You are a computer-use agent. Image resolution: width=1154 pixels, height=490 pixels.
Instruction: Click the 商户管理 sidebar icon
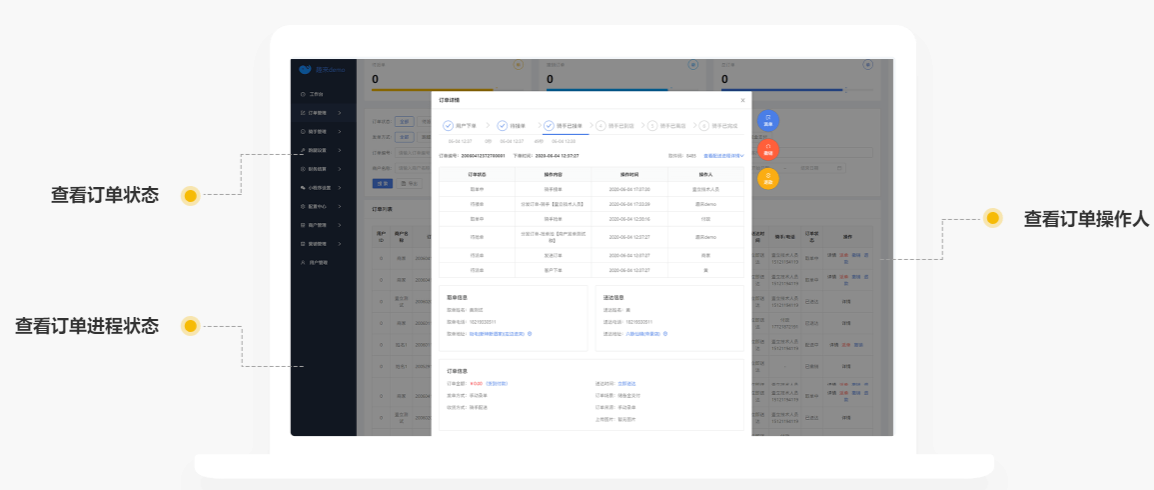302,225
